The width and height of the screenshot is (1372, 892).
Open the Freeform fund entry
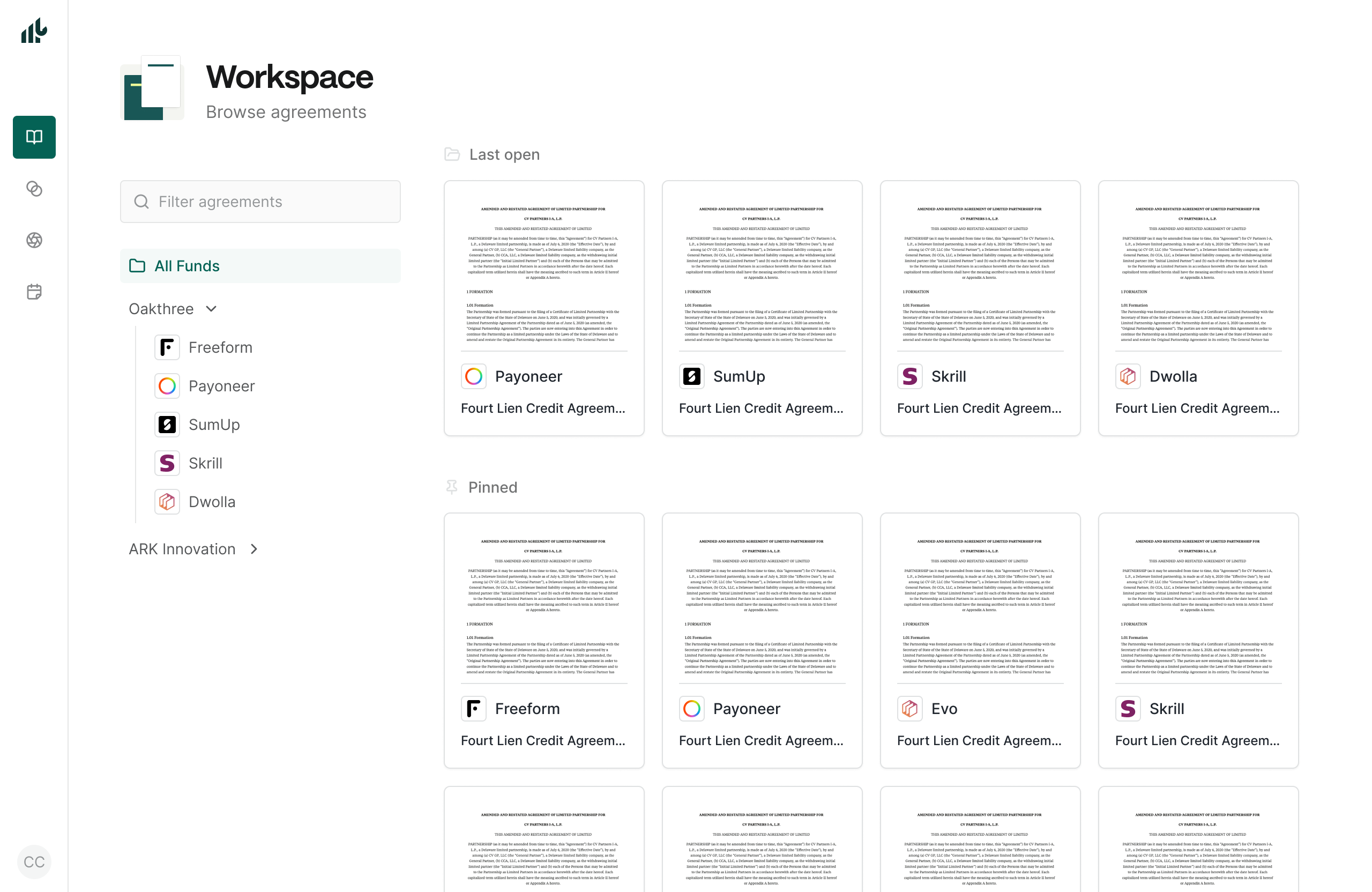pos(221,347)
